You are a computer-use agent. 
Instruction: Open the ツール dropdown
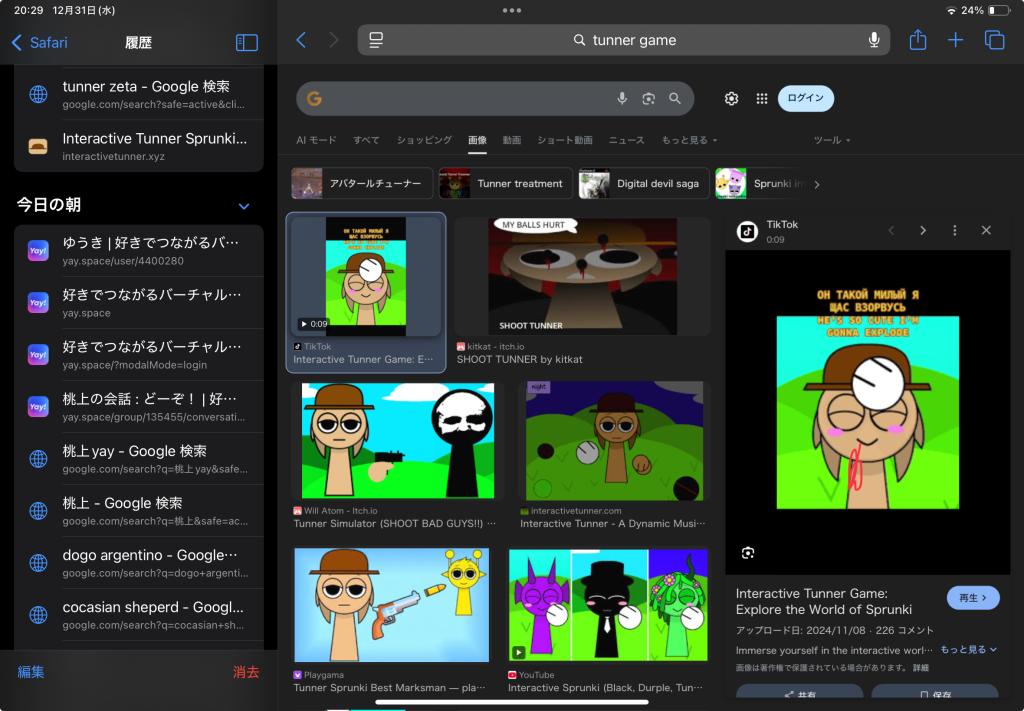831,140
